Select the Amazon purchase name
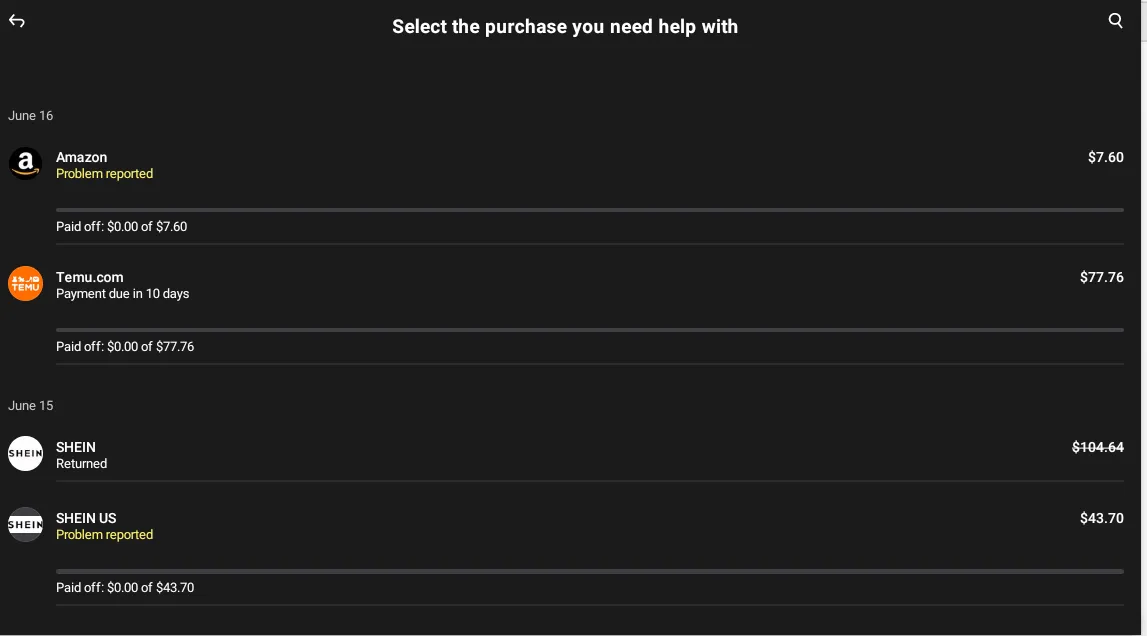 [81, 157]
